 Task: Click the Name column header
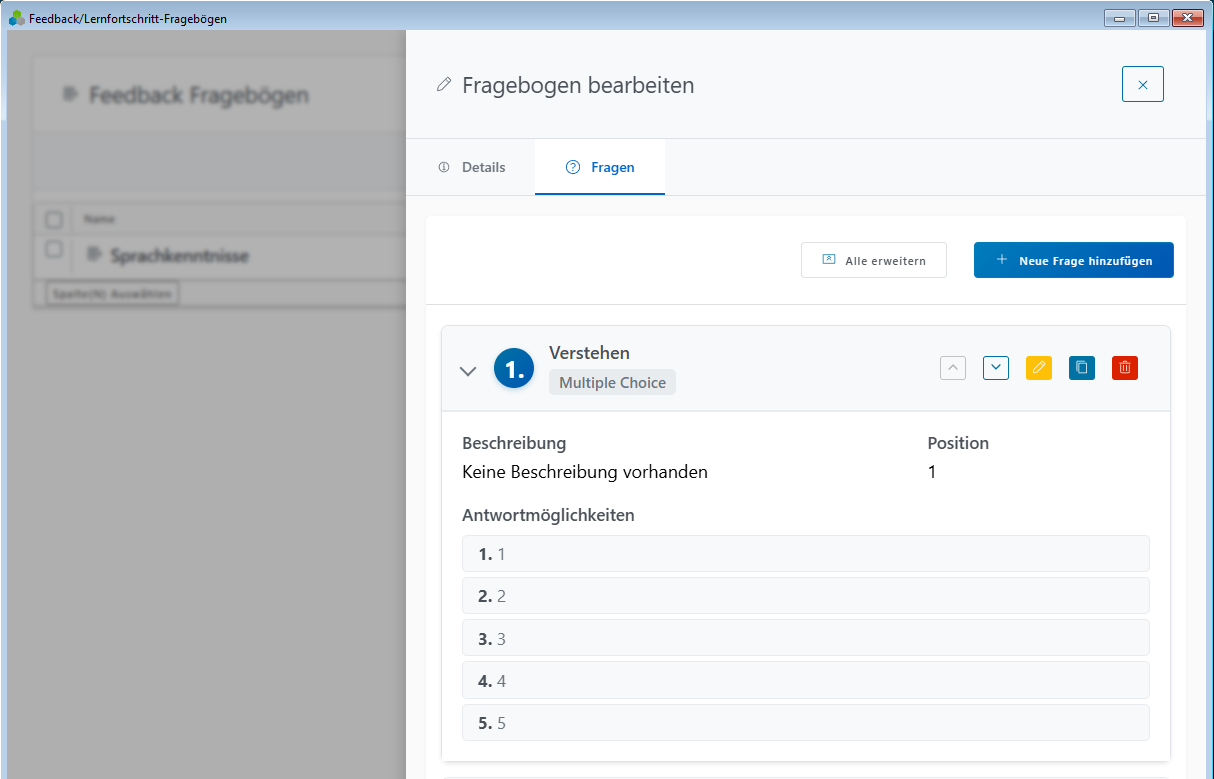[99, 219]
